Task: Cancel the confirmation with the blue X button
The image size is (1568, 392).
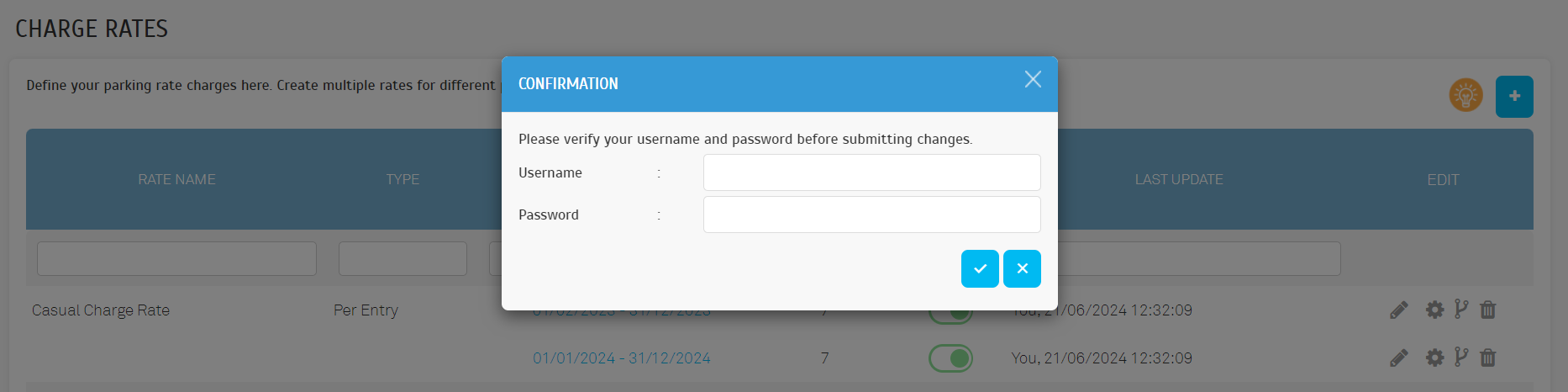Action: click(x=1022, y=269)
